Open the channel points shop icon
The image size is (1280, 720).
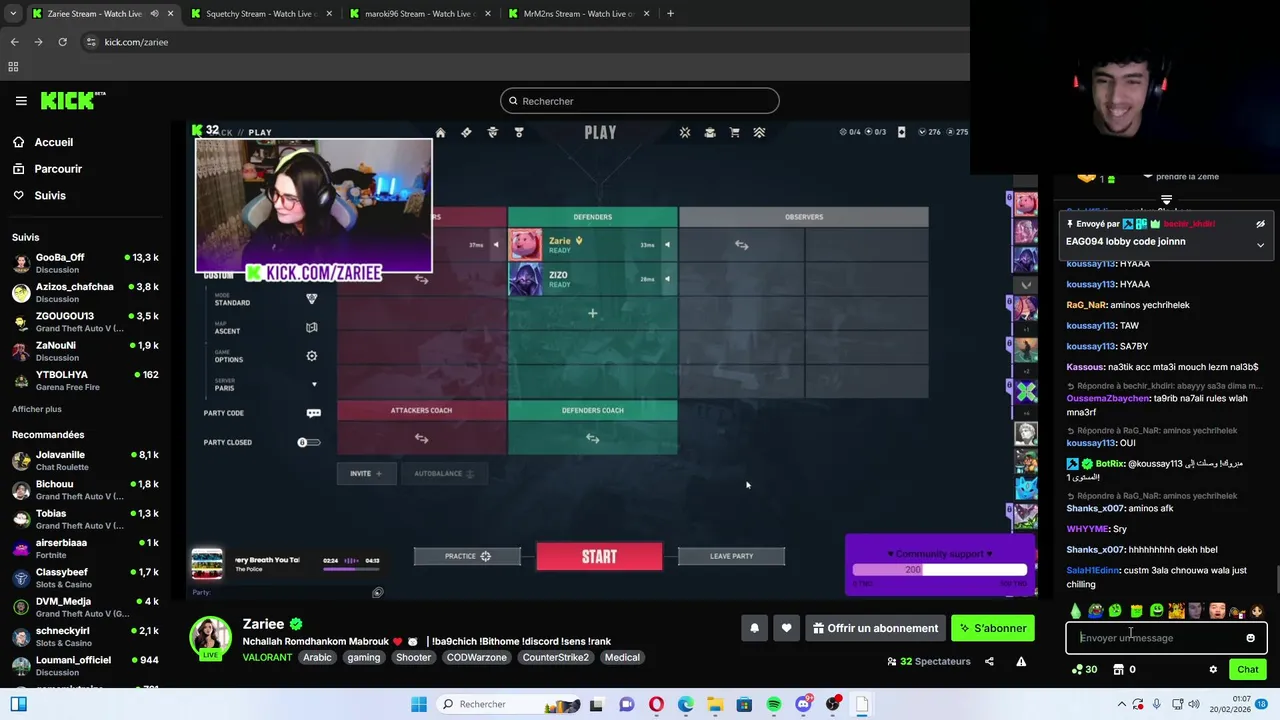[1118, 670]
